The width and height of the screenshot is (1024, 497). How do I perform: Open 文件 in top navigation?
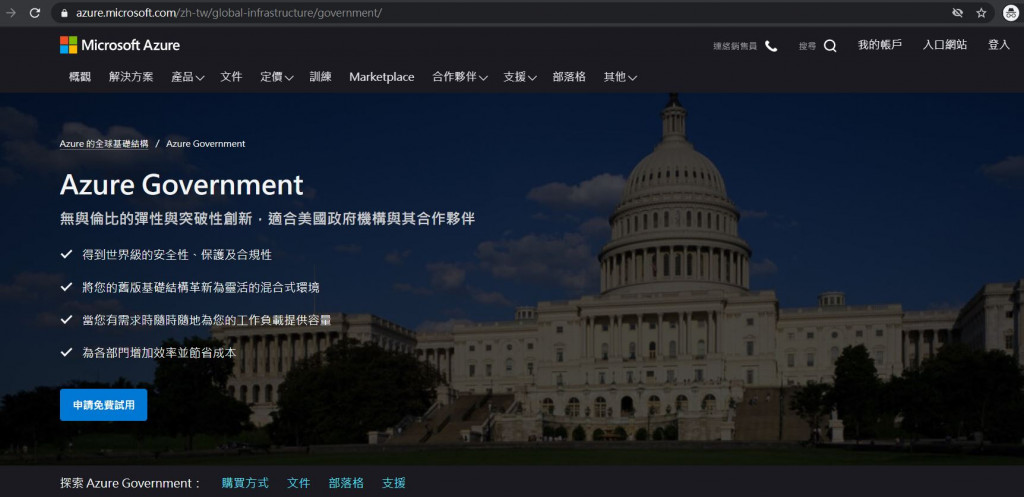pyautogui.click(x=231, y=77)
